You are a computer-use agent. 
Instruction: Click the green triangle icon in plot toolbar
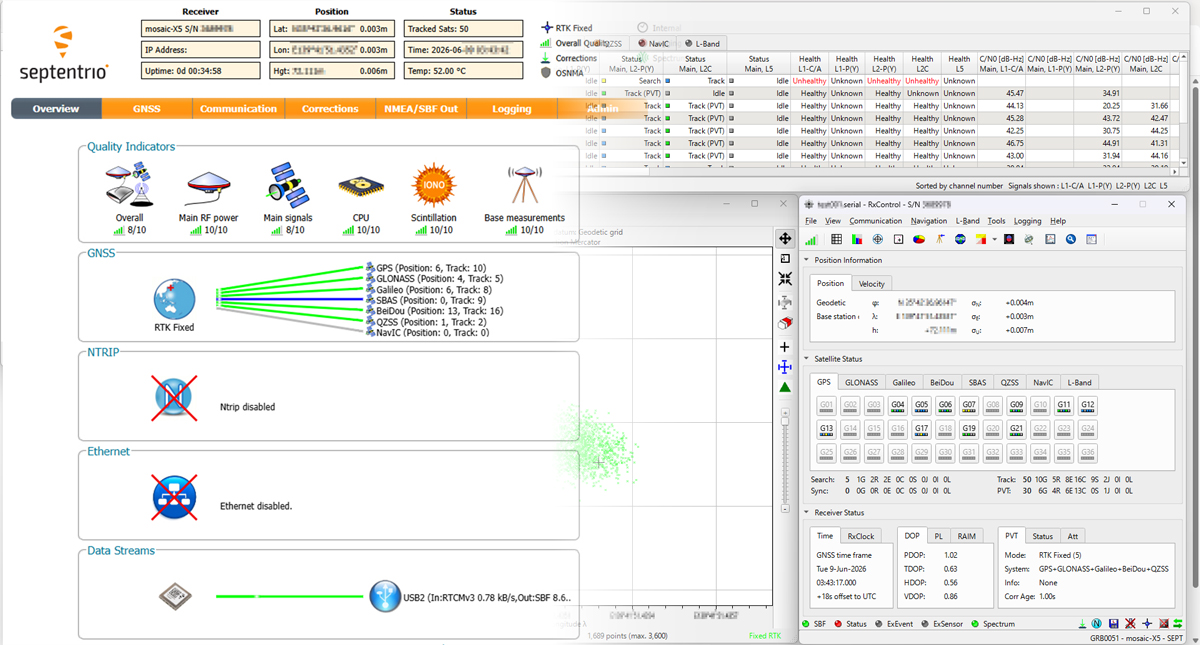[785, 387]
